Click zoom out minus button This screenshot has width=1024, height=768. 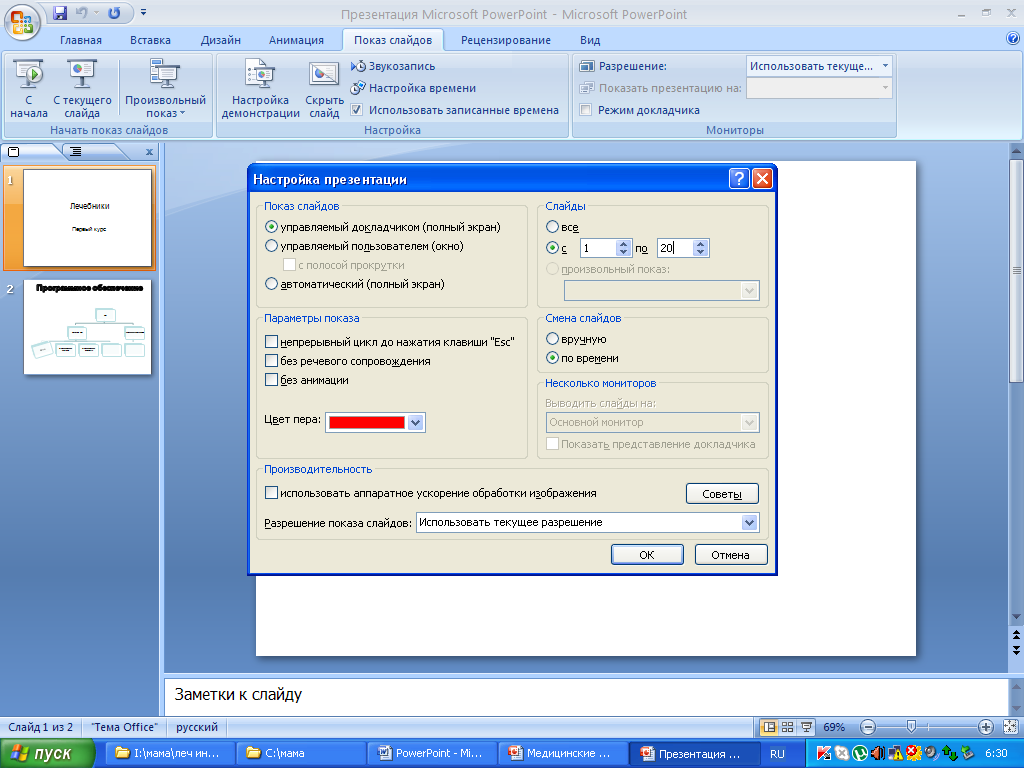[x=867, y=727]
